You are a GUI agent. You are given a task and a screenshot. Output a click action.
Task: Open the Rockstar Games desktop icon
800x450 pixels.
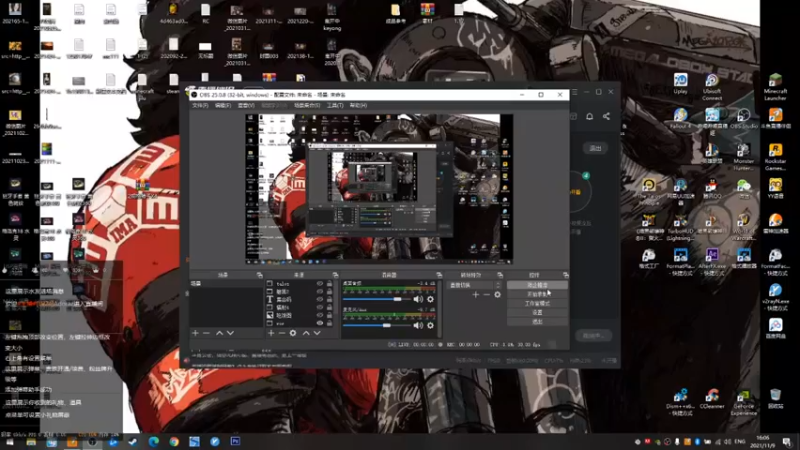[x=775, y=157]
